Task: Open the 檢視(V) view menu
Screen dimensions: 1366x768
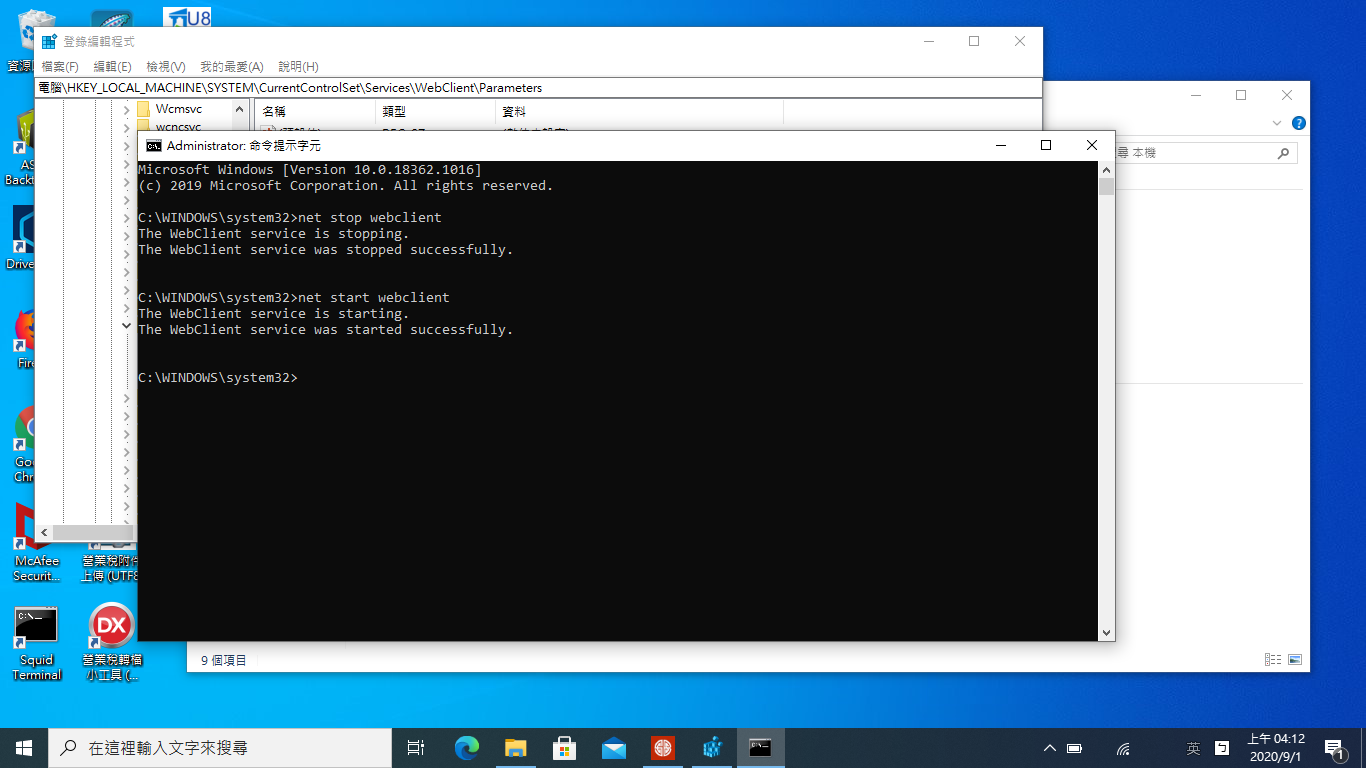Action: (165, 66)
